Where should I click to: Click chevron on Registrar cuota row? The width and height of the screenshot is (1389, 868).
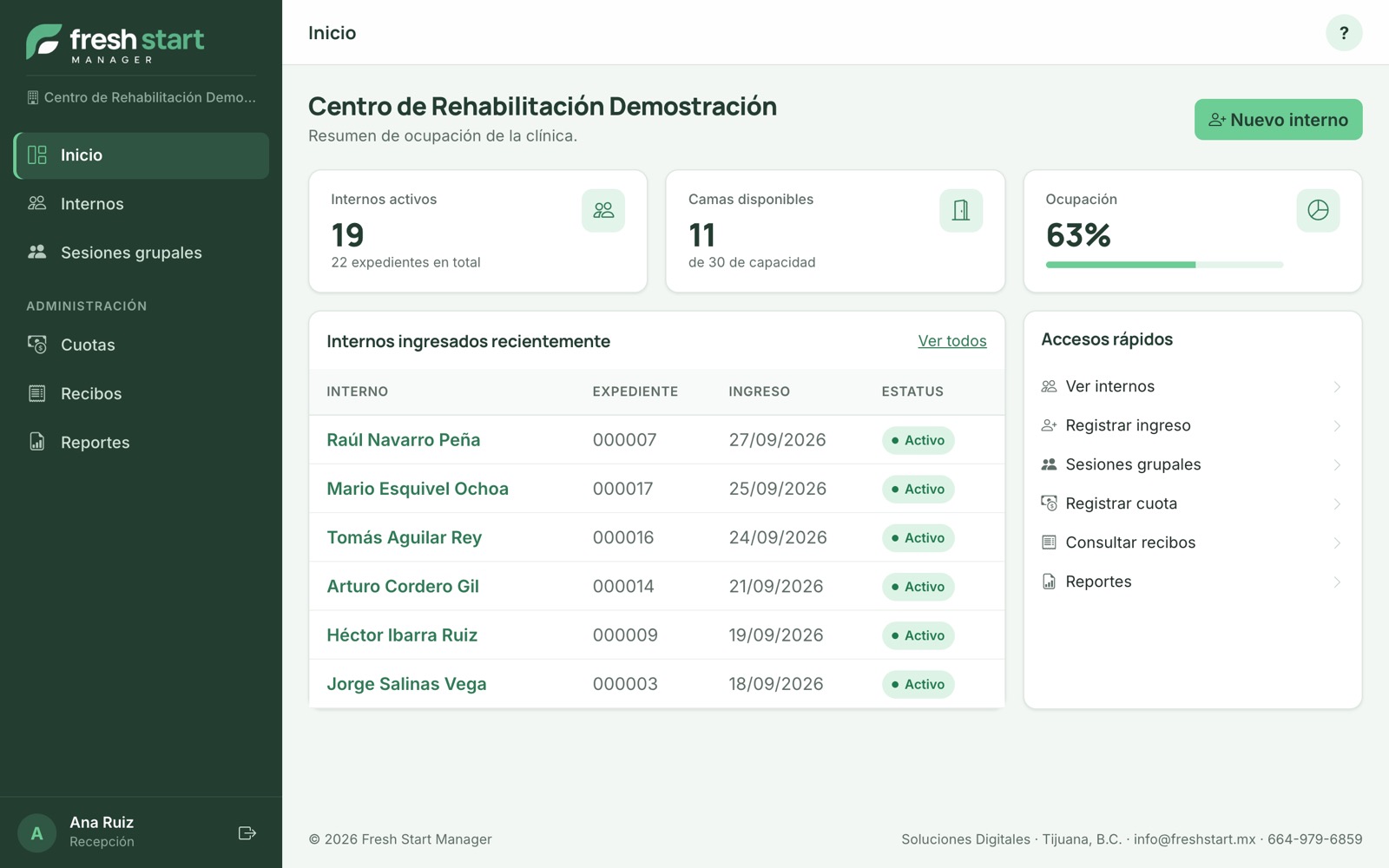pyautogui.click(x=1337, y=504)
